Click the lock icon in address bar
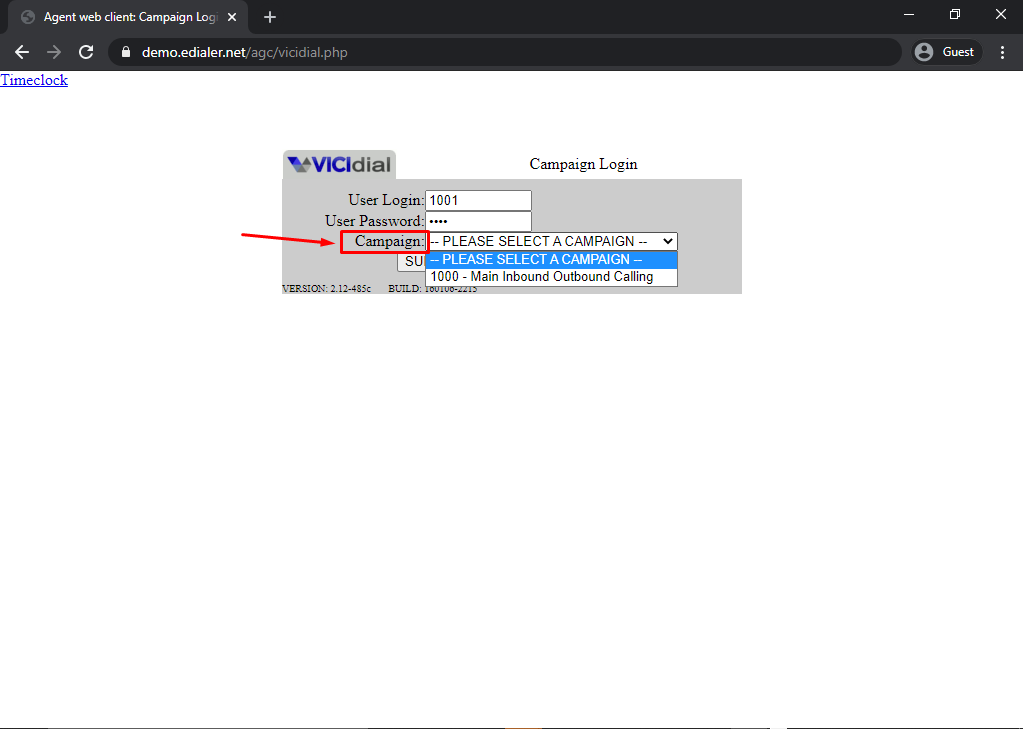This screenshot has width=1023, height=729. pyautogui.click(x=126, y=52)
